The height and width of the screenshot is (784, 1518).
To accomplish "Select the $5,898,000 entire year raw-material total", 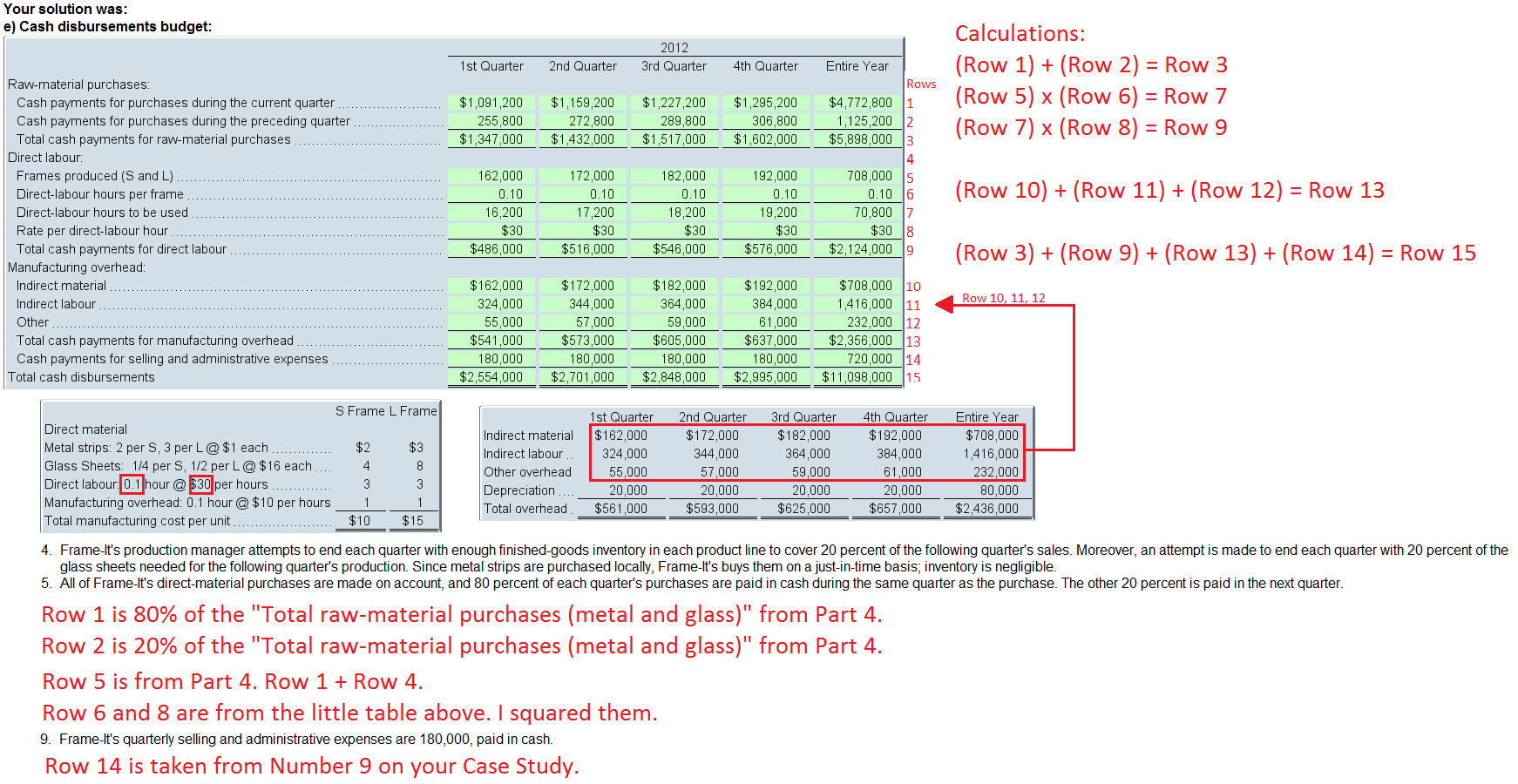I will (x=859, y=139).
